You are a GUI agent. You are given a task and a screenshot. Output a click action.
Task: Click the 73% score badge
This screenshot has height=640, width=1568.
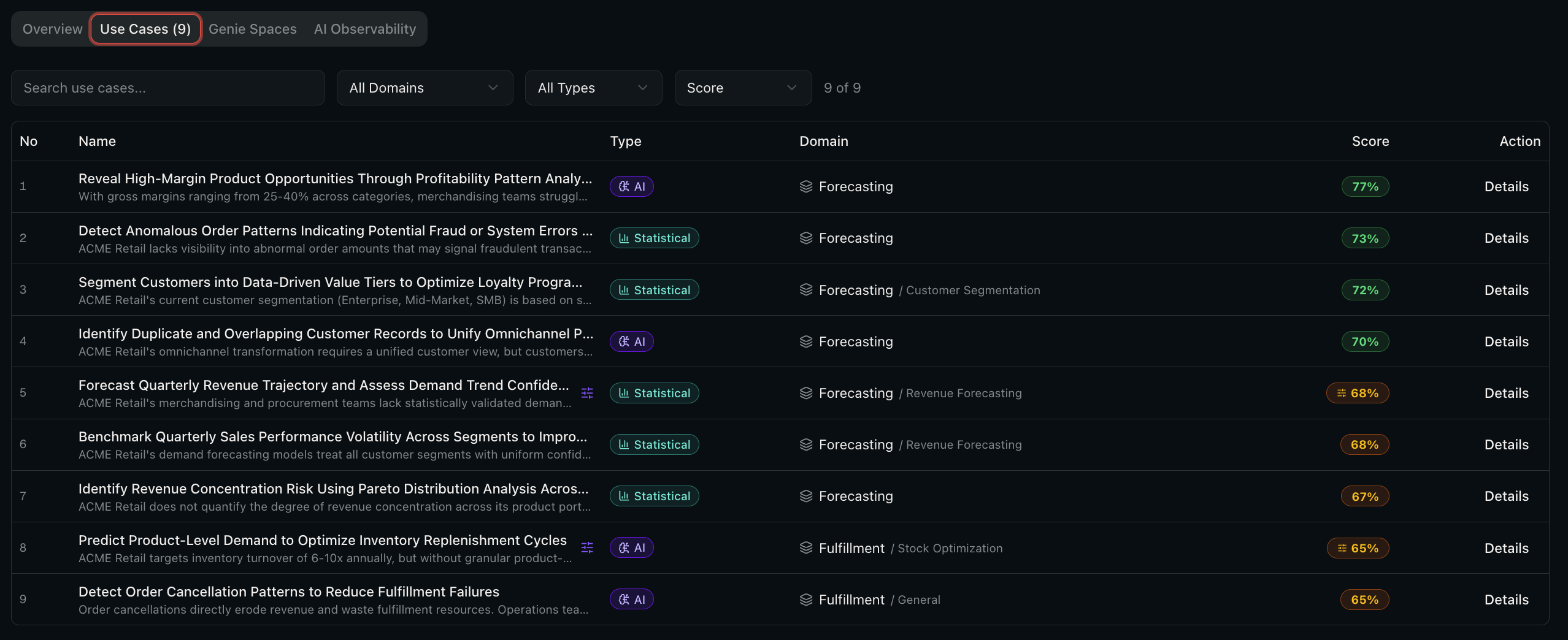pyautogui.click(x=1365, y=238)
